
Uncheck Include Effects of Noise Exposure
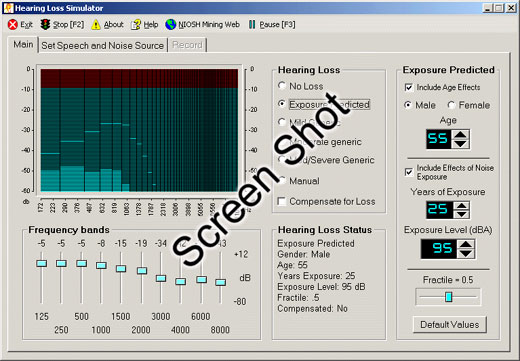click(x=409, y=172)
